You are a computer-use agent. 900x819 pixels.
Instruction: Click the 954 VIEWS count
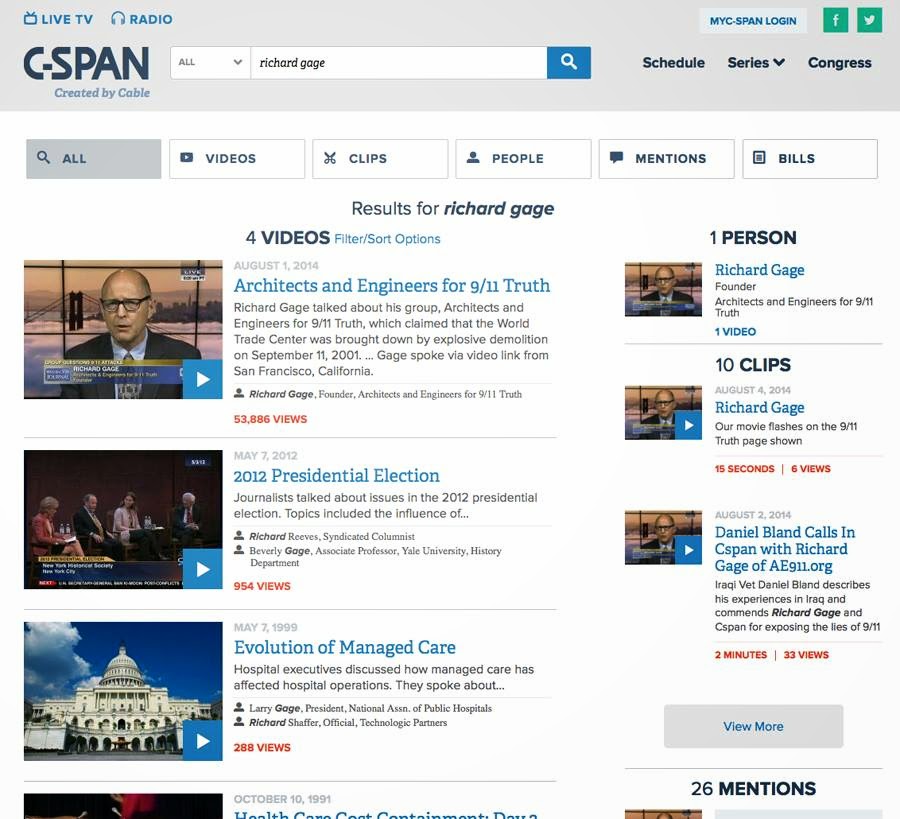[262, 586]
